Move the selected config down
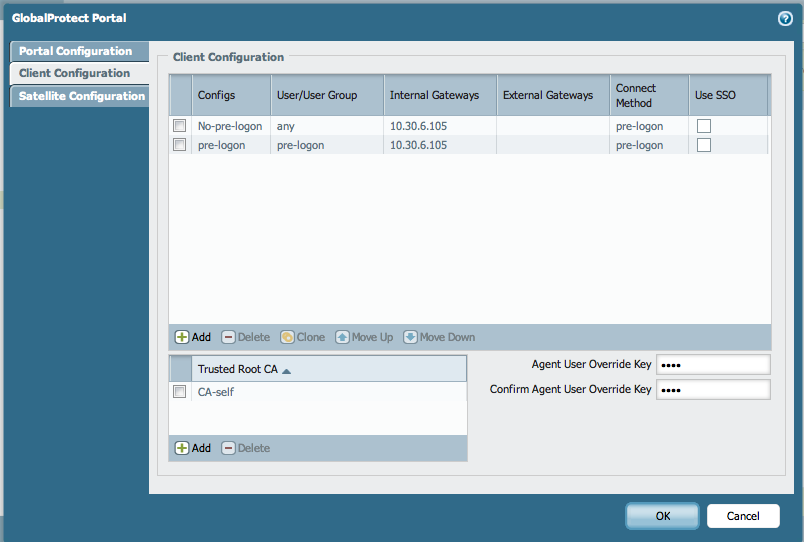 click(439, 337)
